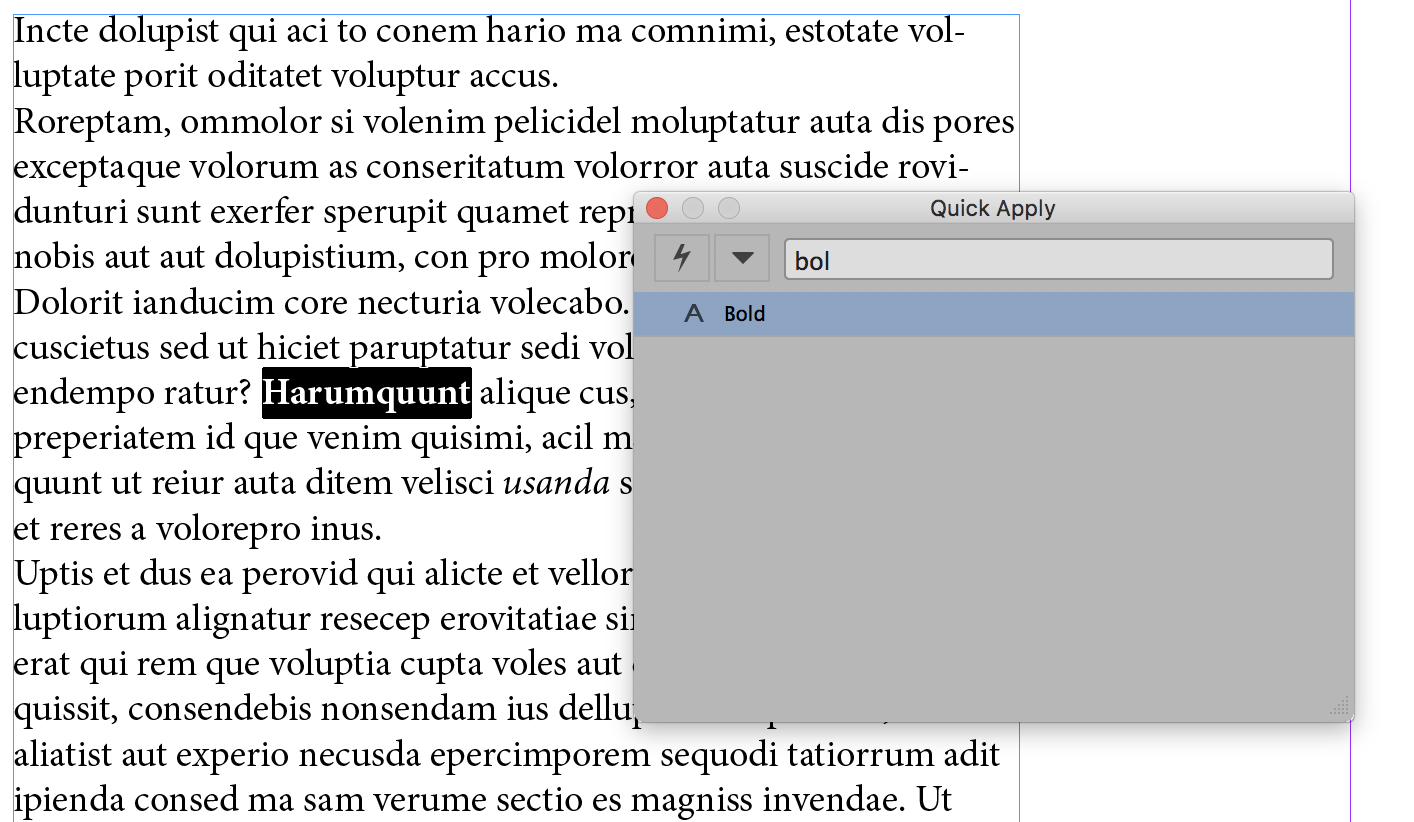Click the lightning bolt Quick Apply icon
This screenshot has height=822, width=1414.
(682, 258)
